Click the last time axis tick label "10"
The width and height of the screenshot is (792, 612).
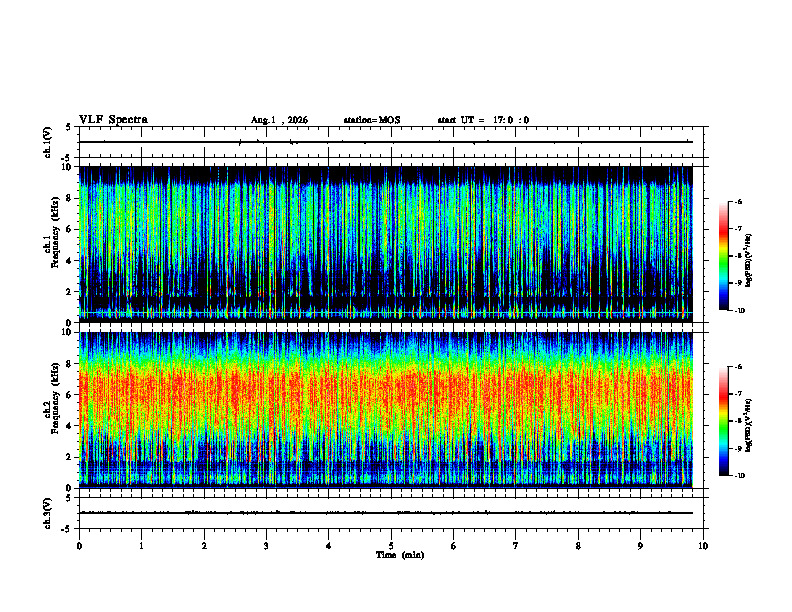703,546
